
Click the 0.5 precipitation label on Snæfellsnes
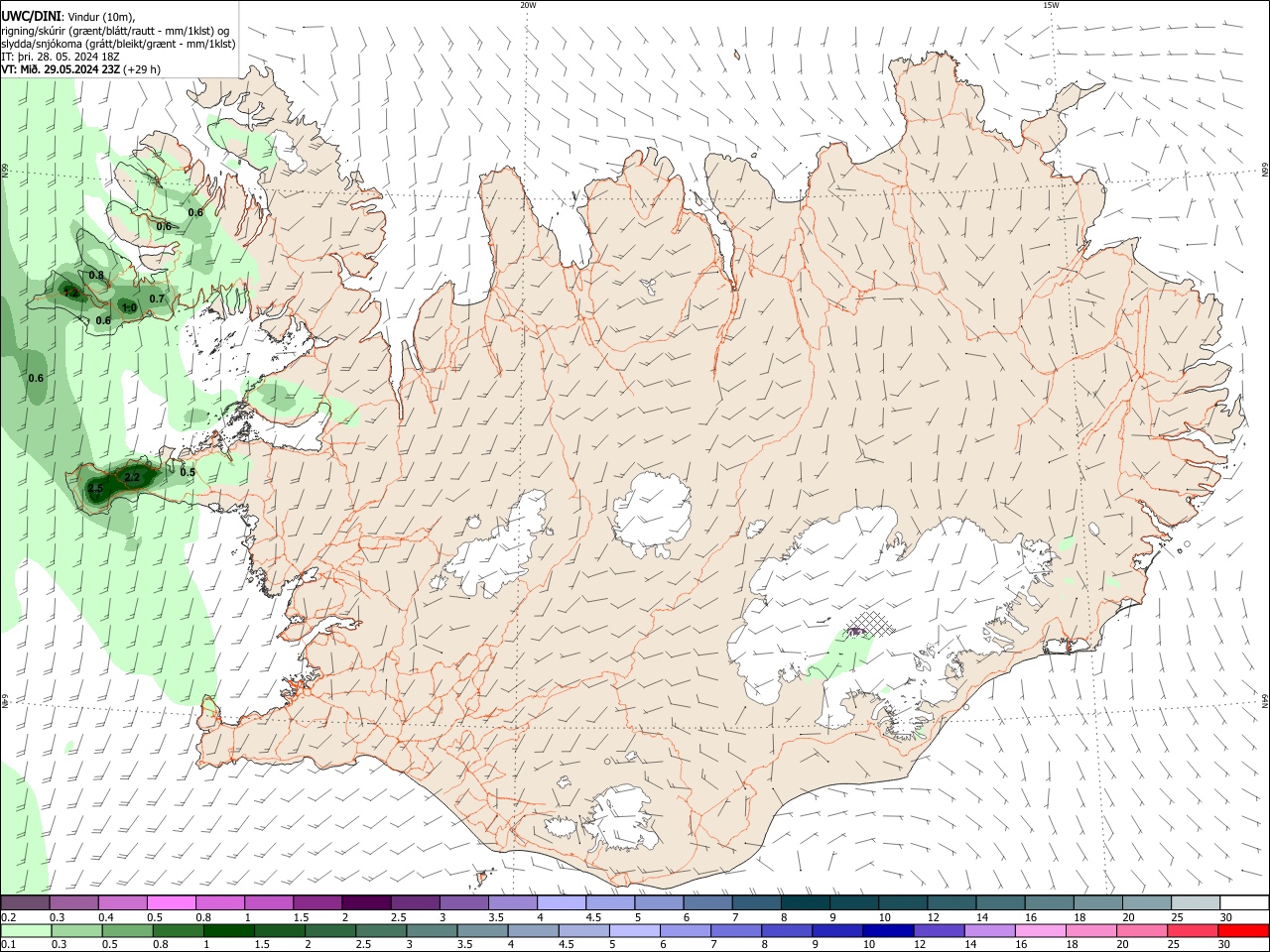(x=188, y=472)
